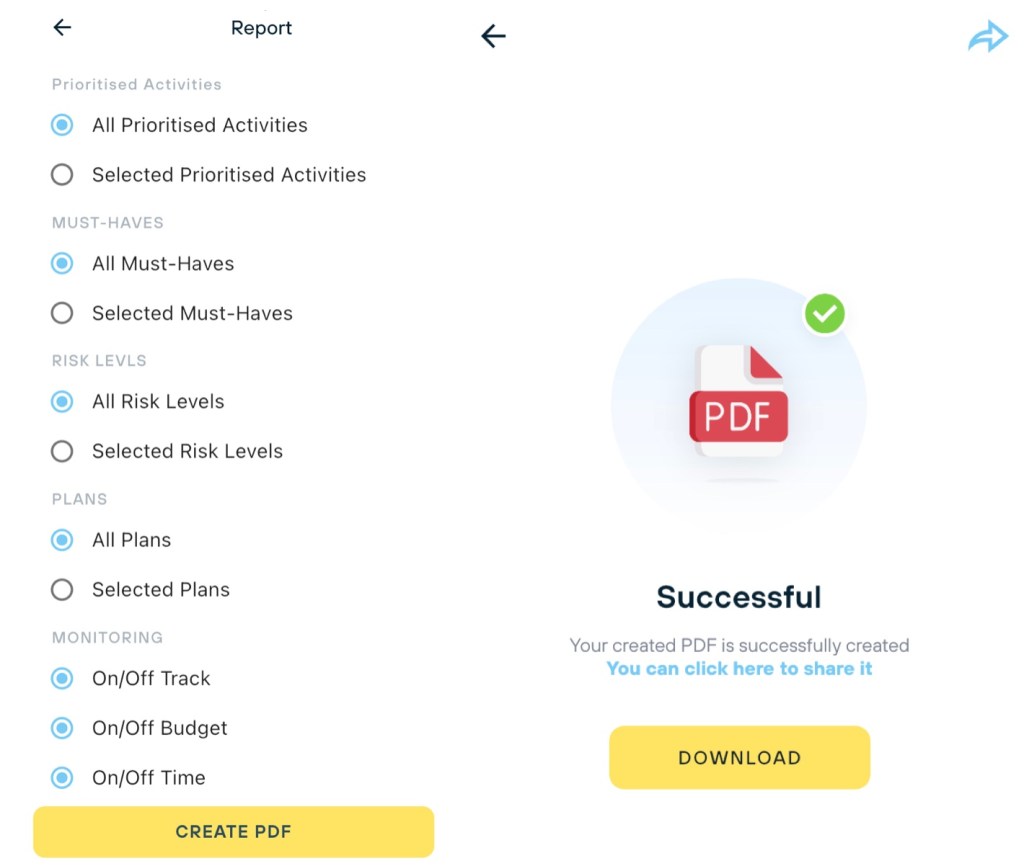Viewport: 1024px width, 866px height.
Task: Tap the green success checkmark badge
Action: [825, 314]
